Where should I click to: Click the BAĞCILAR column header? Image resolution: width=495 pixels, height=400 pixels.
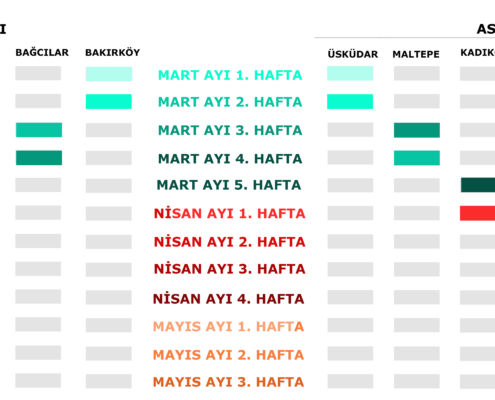[42, 52]
